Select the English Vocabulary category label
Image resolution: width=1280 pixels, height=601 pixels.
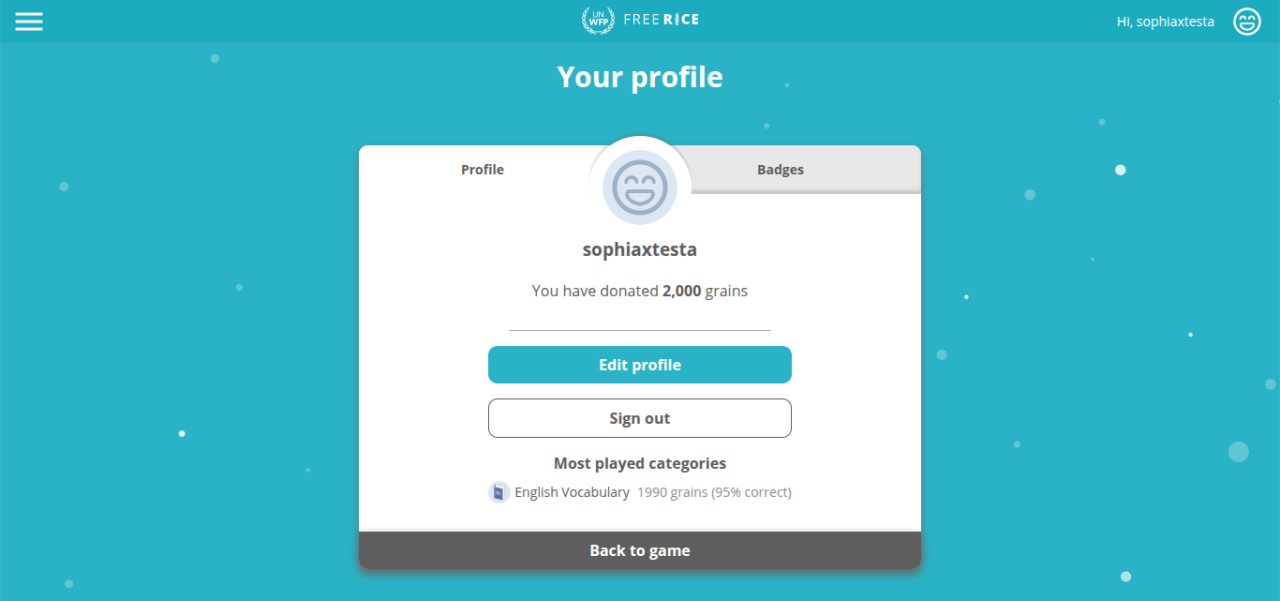572,492
